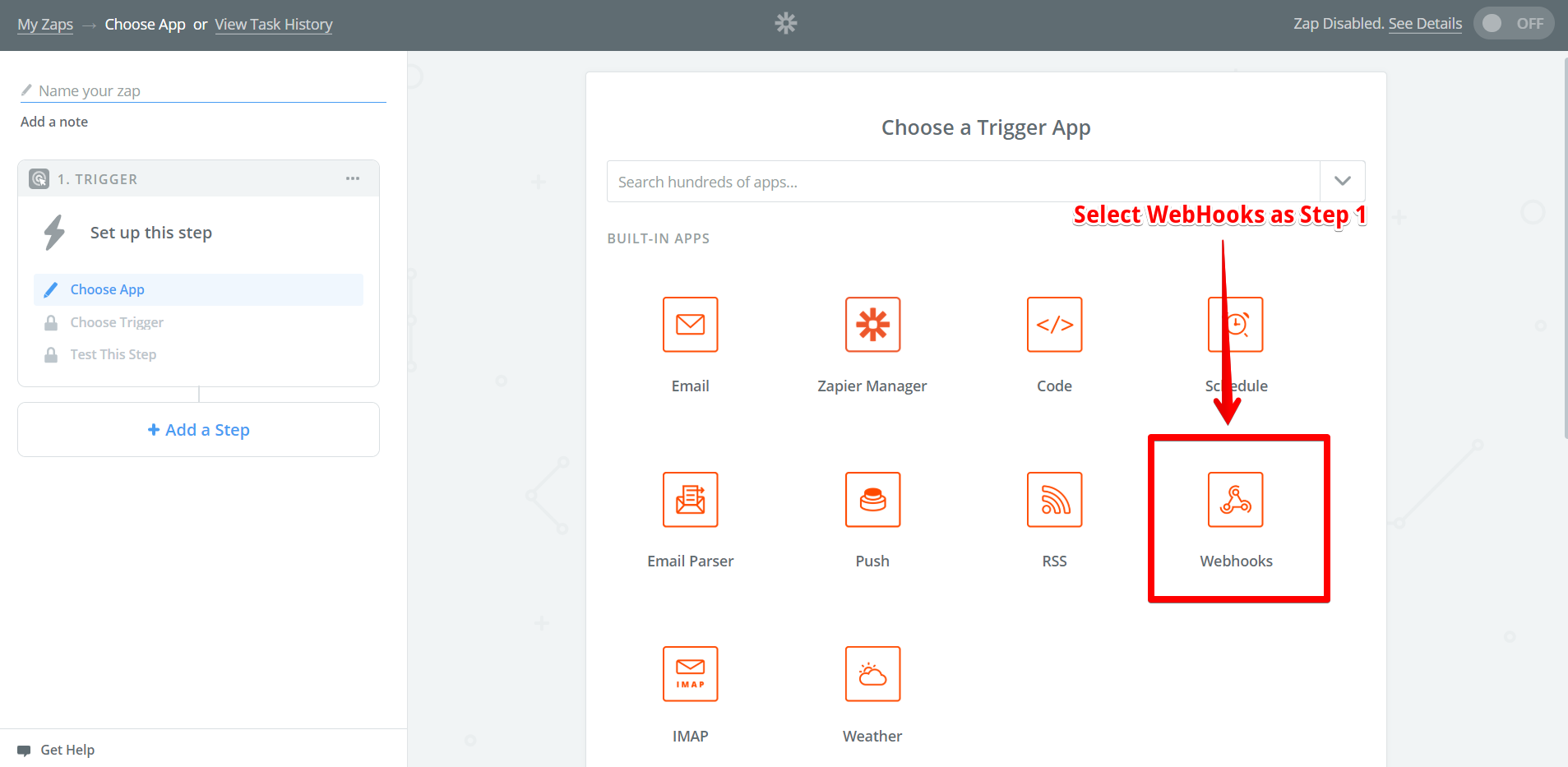Image resolution: width=1568 pixels, height=767 pixels.
Task: Select the Webhooks app icon
Action: coord(1236,499)
